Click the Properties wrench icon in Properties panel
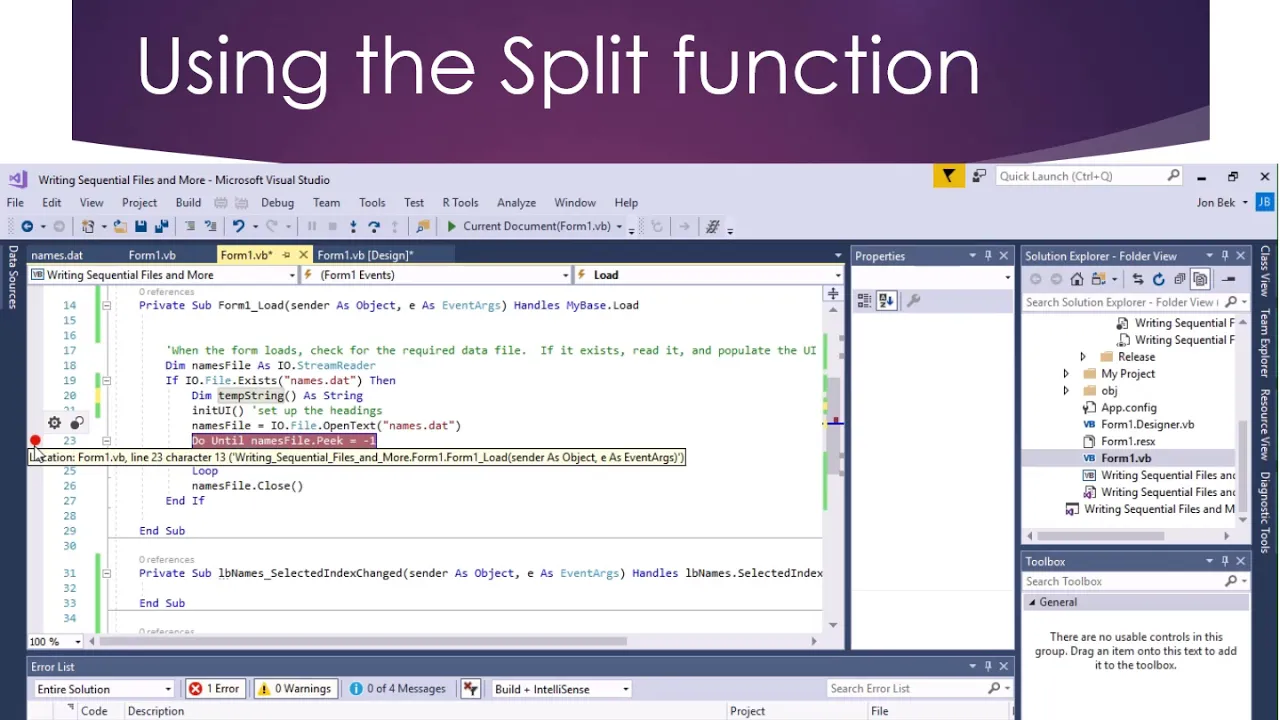This screenshot has width=1280, height=720. tap(913, 300)
